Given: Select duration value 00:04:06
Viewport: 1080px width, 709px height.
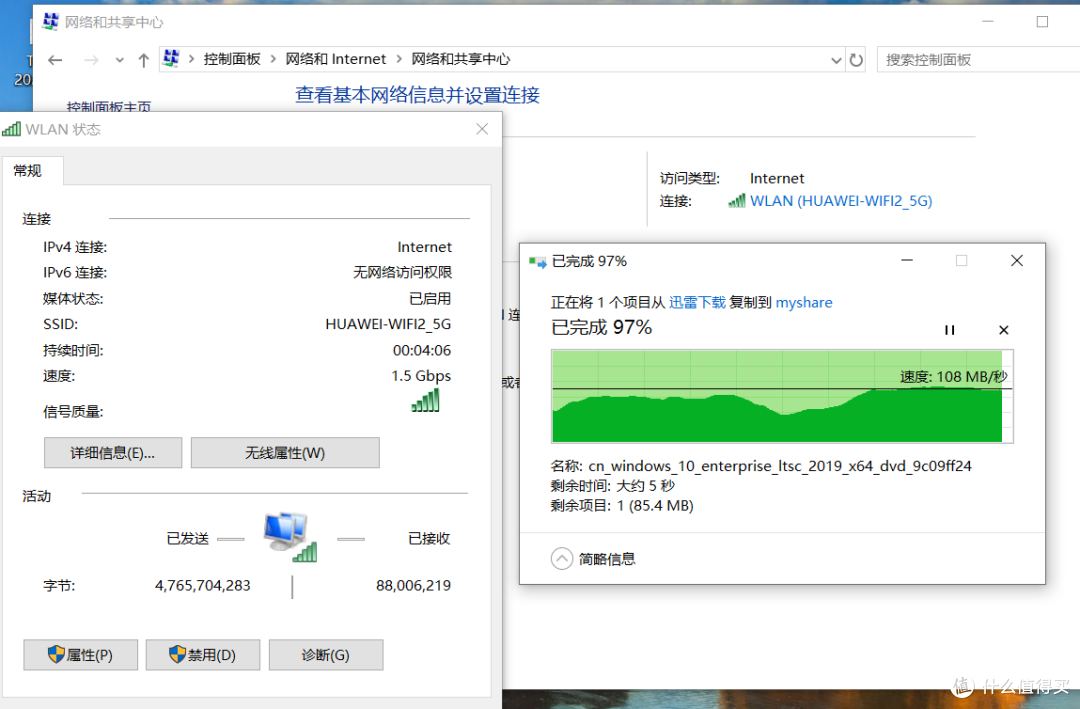Looking at the screenshot, I should point(422,350).
